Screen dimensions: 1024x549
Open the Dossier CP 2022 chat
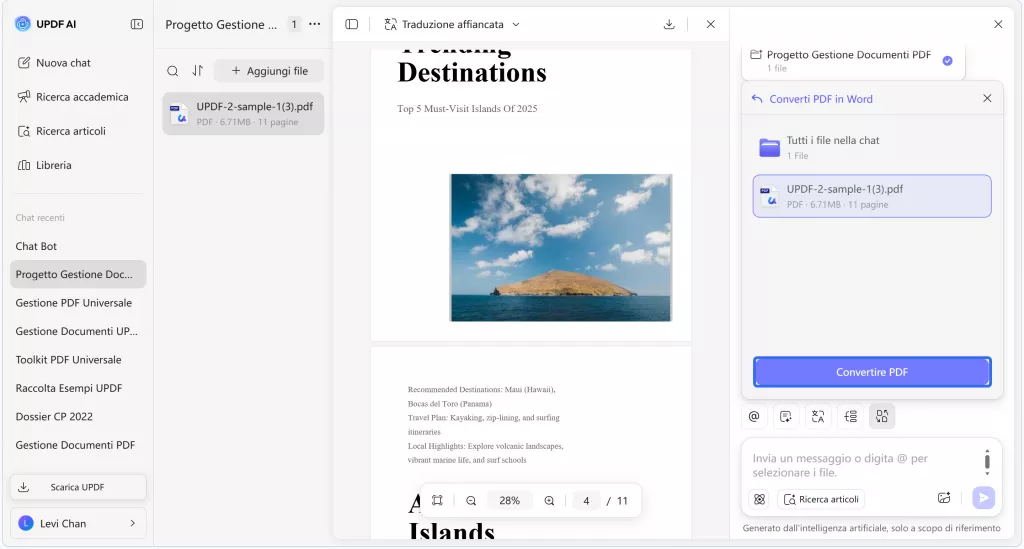click(x=54, y=416)
